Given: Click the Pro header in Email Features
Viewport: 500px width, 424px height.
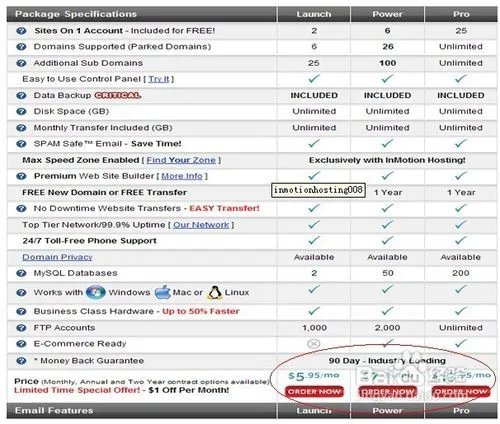Looking at the screenshot, I should coord(461,411).
